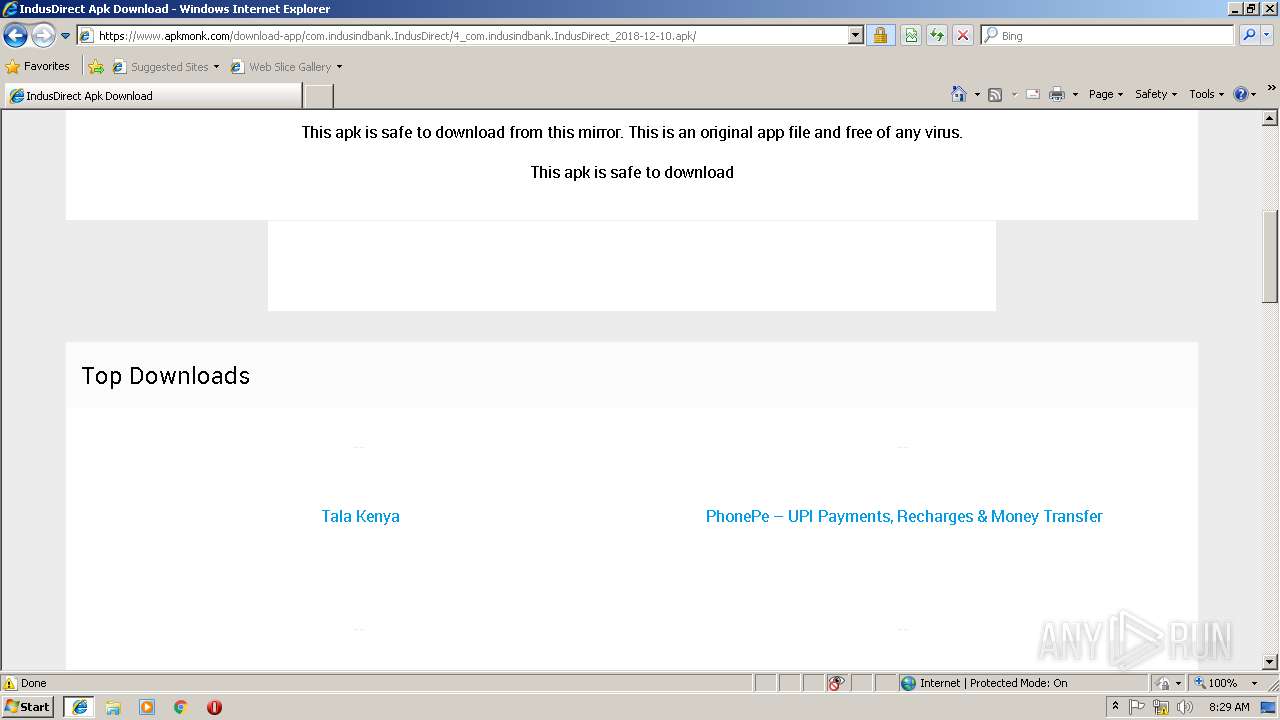
Task: Click the apkmonk URL in address bar
Action: click(x=397, y=36)
